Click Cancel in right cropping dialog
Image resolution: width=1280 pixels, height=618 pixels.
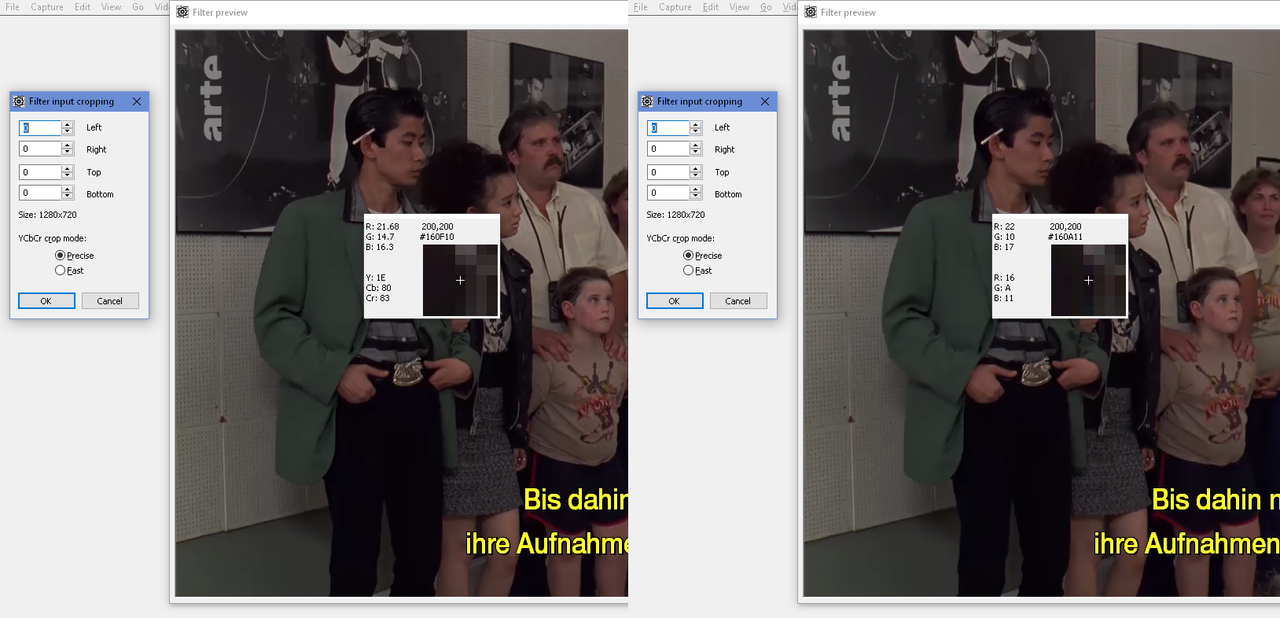tap(738, 301)
